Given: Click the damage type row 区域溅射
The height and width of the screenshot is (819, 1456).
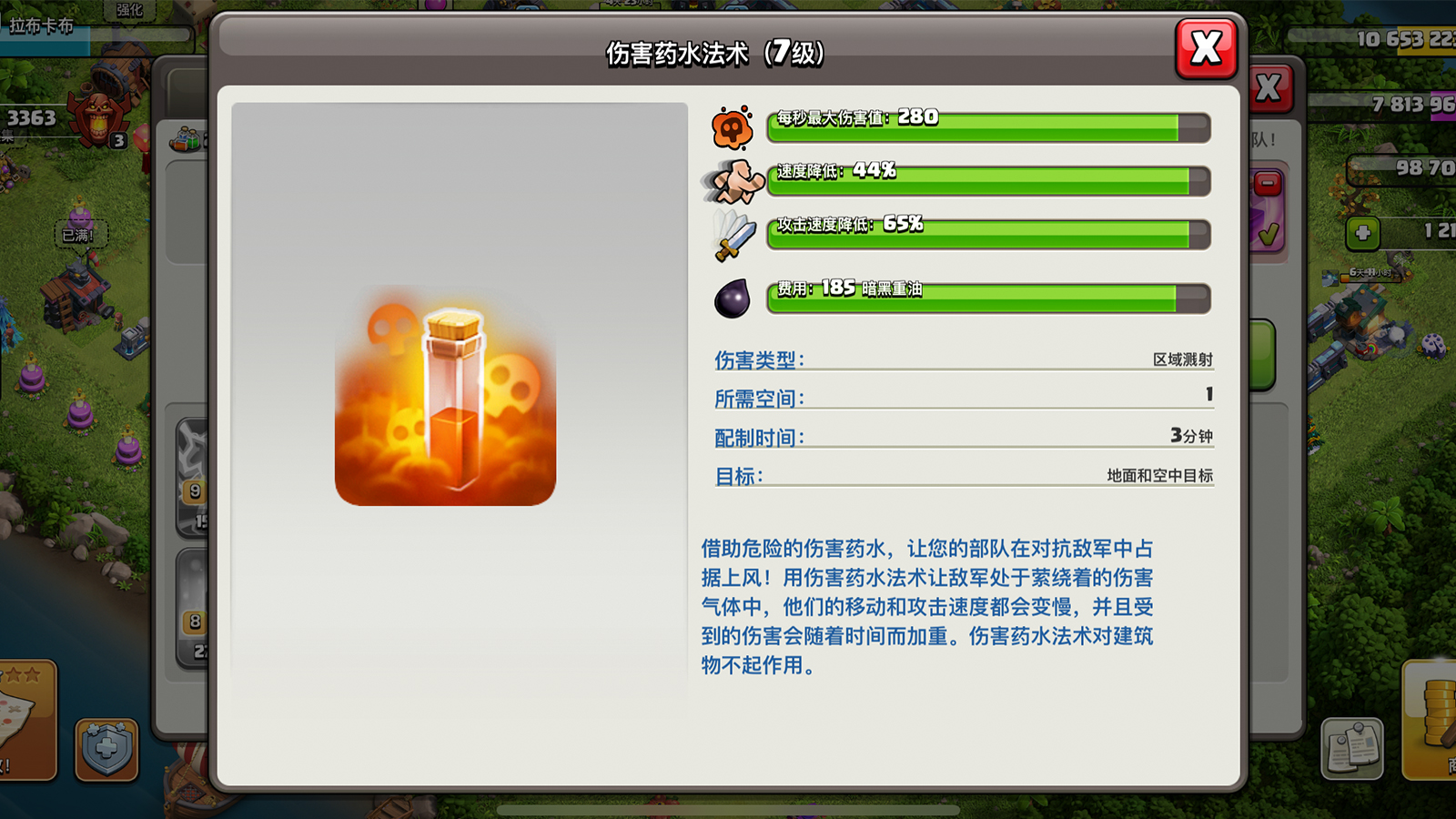Looking at the screenshot, I should click(964, 359).
